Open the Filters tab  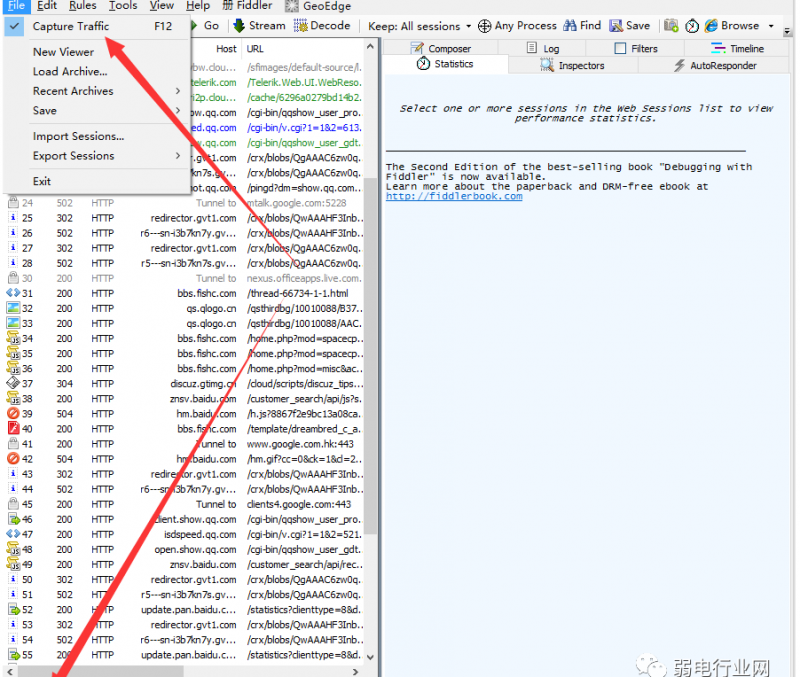tap(636, 48)
